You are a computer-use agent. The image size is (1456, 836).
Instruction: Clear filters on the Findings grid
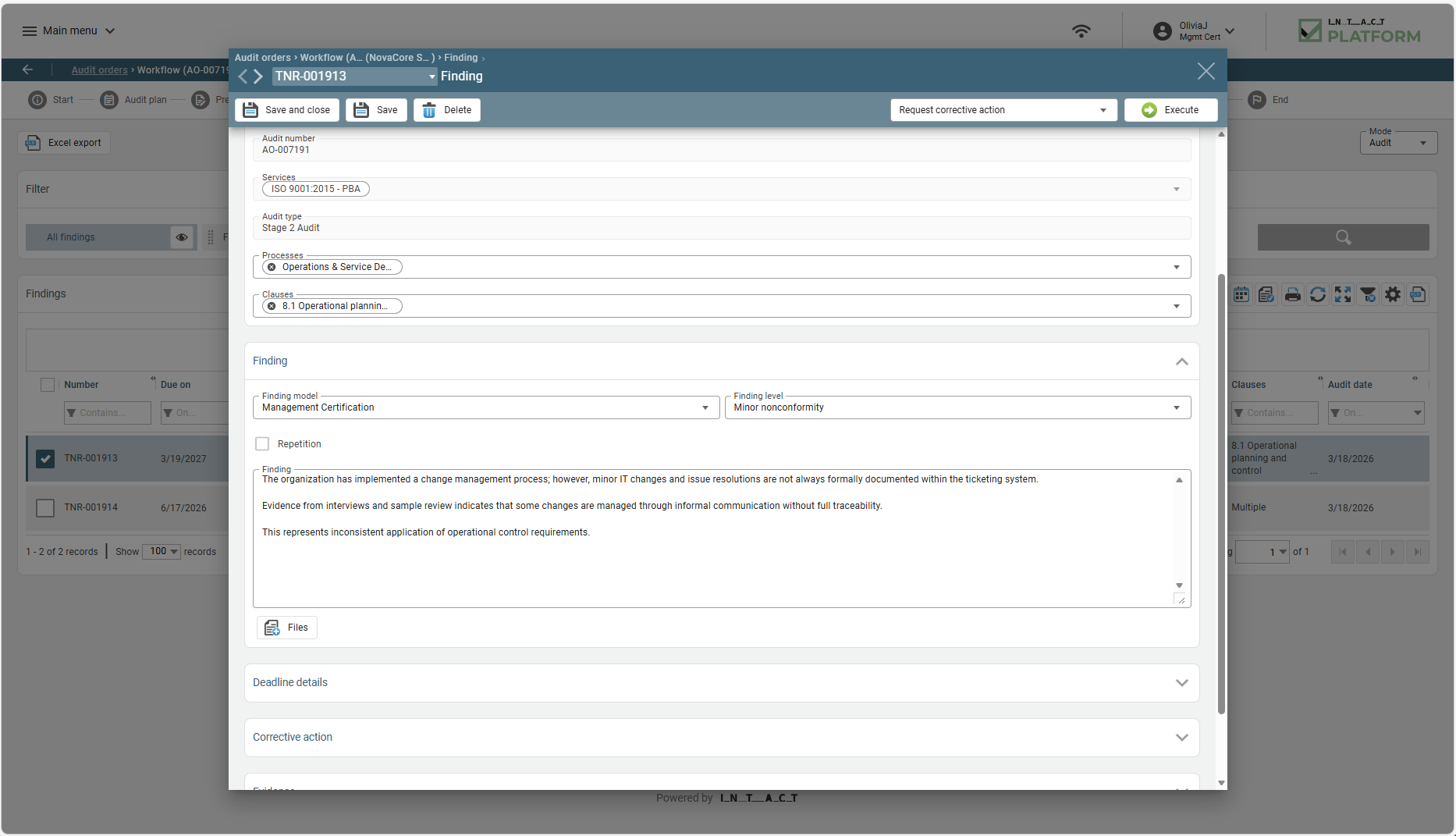click(x=1368, y=294)
